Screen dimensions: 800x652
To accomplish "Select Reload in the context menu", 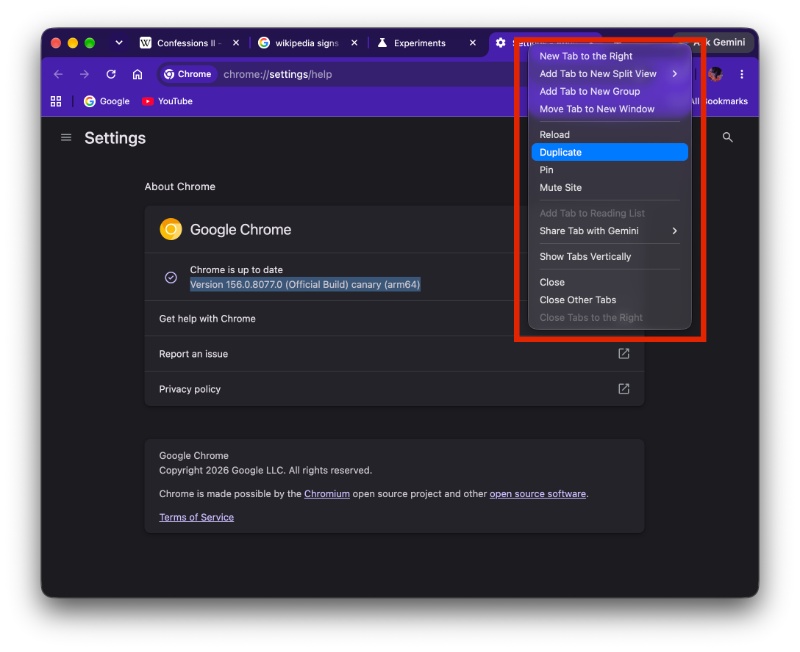I will pos(609,135).
